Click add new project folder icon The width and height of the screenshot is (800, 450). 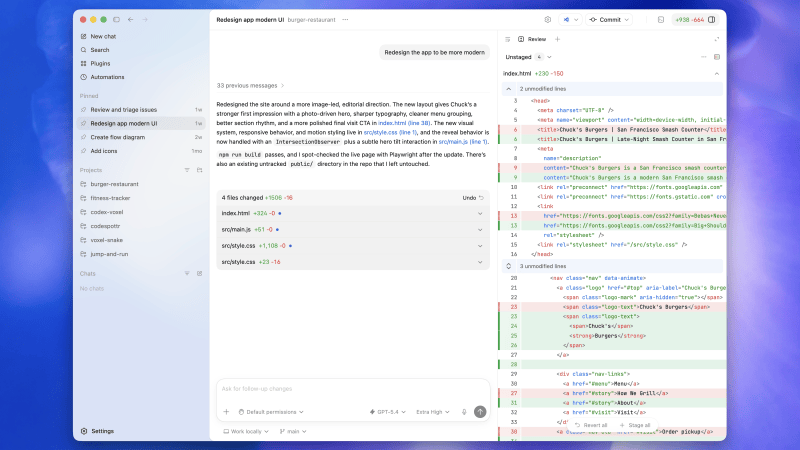click(199, 170)
